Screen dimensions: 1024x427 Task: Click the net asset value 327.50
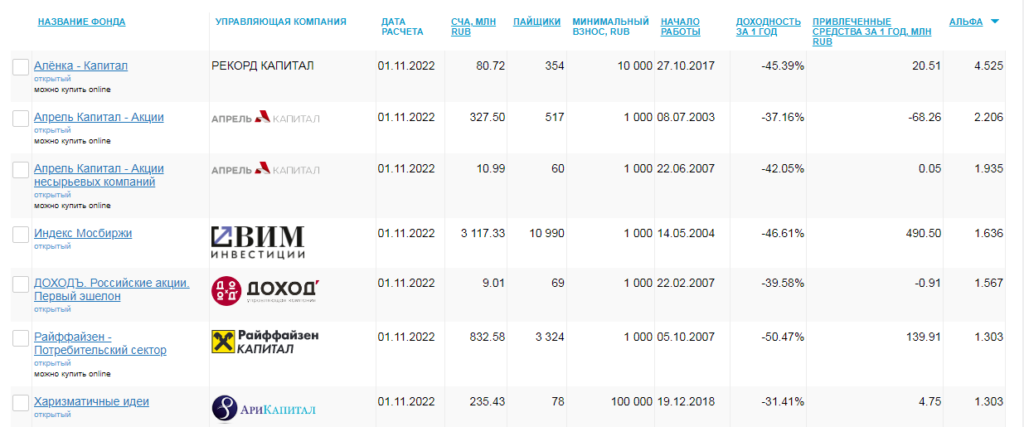pos(487,117)
